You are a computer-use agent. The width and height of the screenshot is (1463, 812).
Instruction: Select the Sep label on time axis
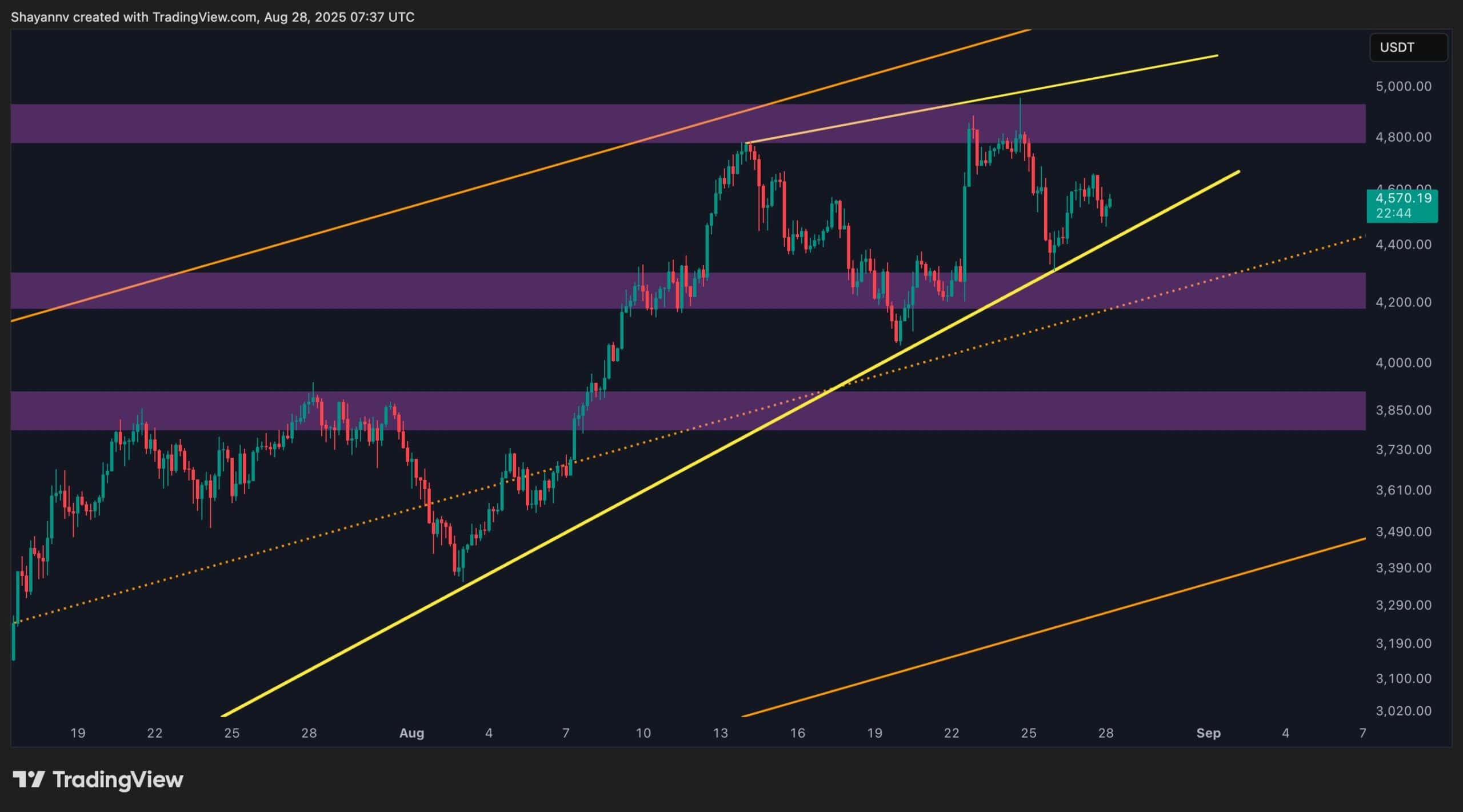click(x=1208, y=733)
